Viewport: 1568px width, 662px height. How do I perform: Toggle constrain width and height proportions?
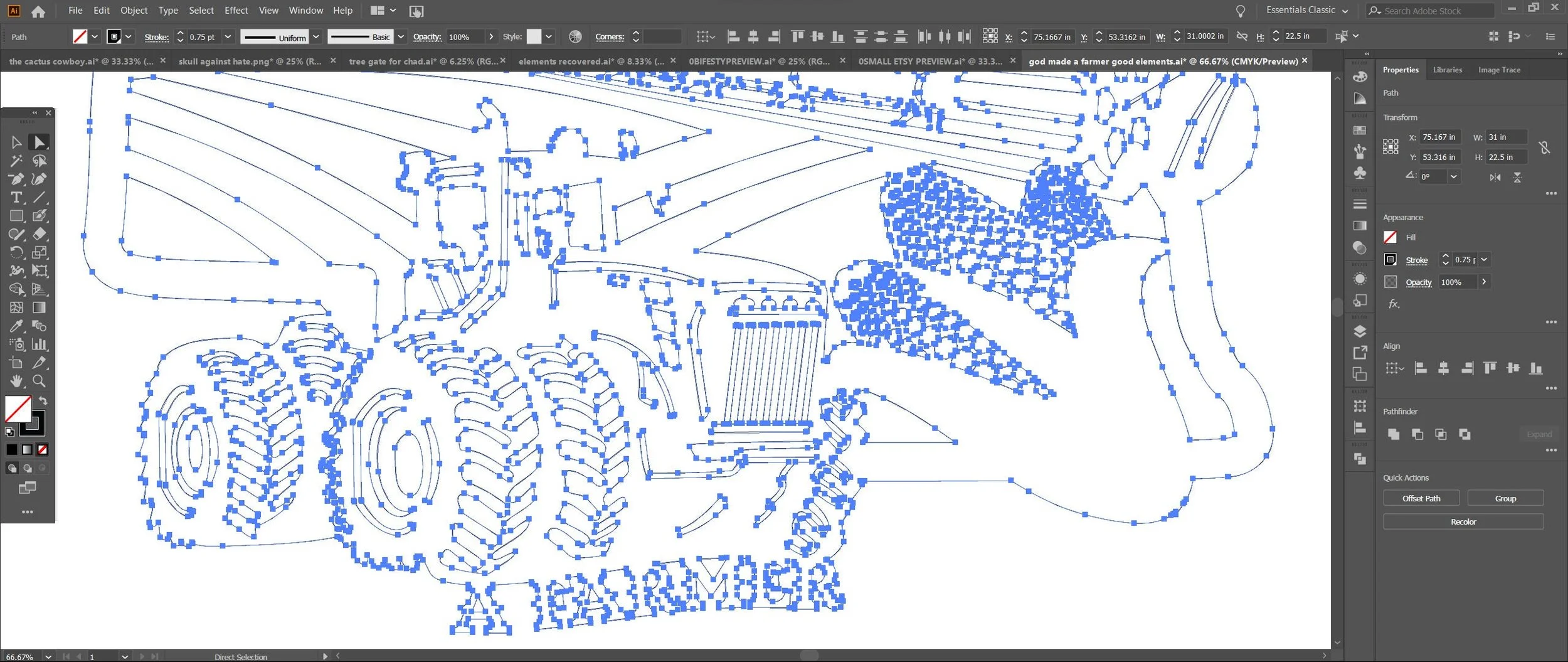click(x=1544, y=147)
